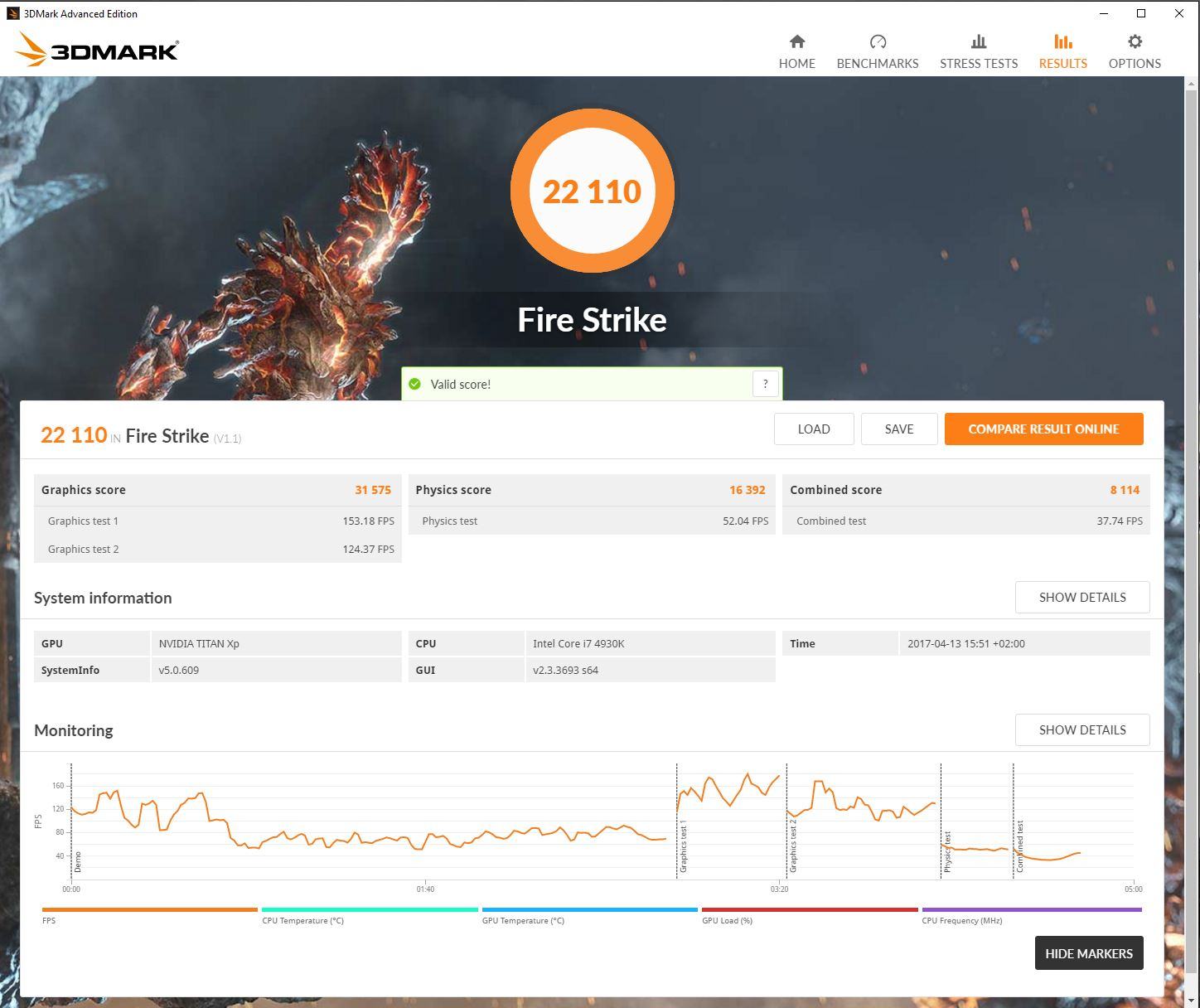Select the RESULTS tab label
The image size is (1200, 1008).
[x=1063, y=63]
